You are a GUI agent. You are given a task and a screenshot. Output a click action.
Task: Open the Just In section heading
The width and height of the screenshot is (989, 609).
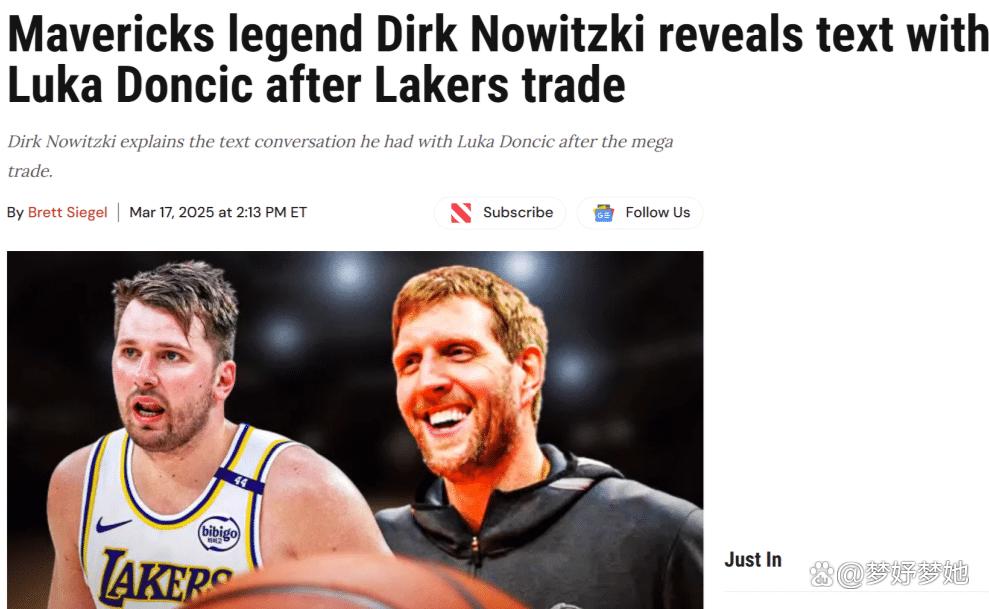coord(752,560)
